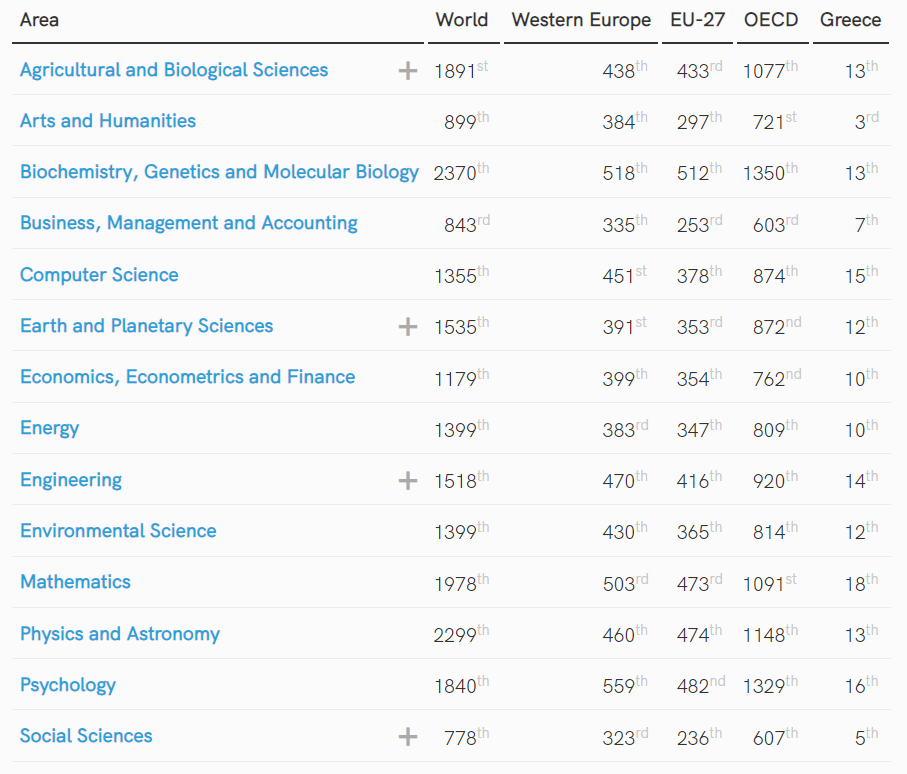The image size is (907, 774).
Task: Open the Arts and Humanities link
Action: coord(108,121)
